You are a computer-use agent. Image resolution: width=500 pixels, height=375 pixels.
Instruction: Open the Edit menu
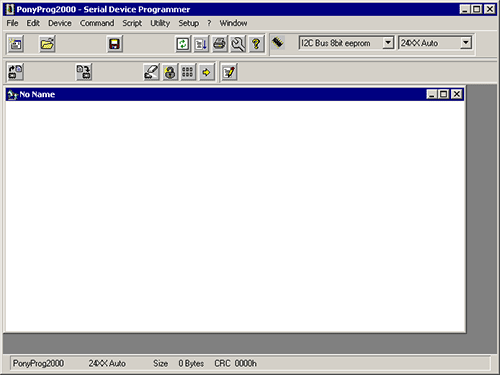tap(33, 23)
